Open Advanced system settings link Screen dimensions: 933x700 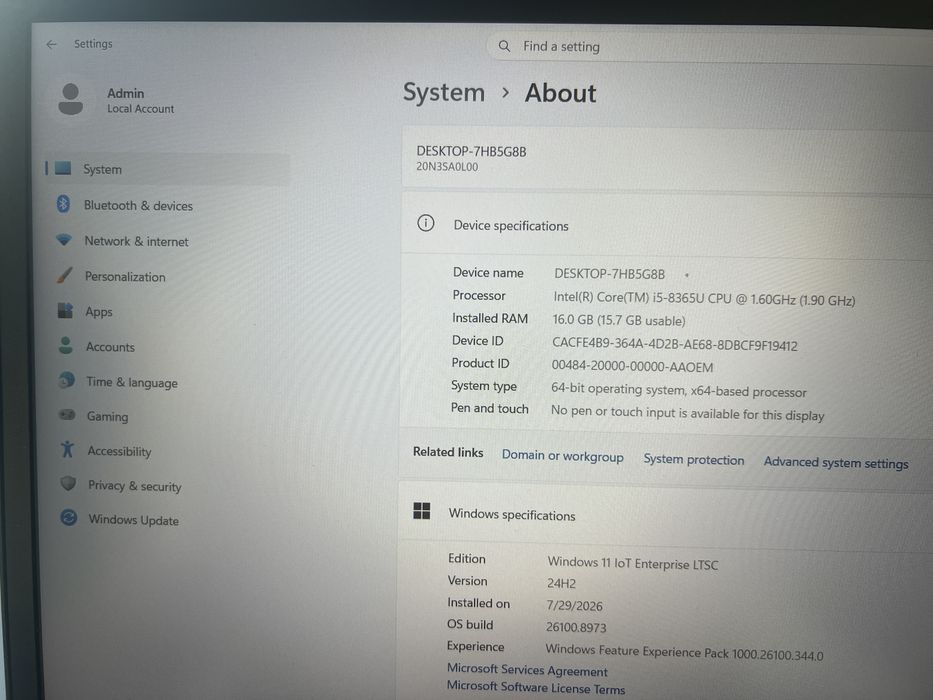click(836, 462)
